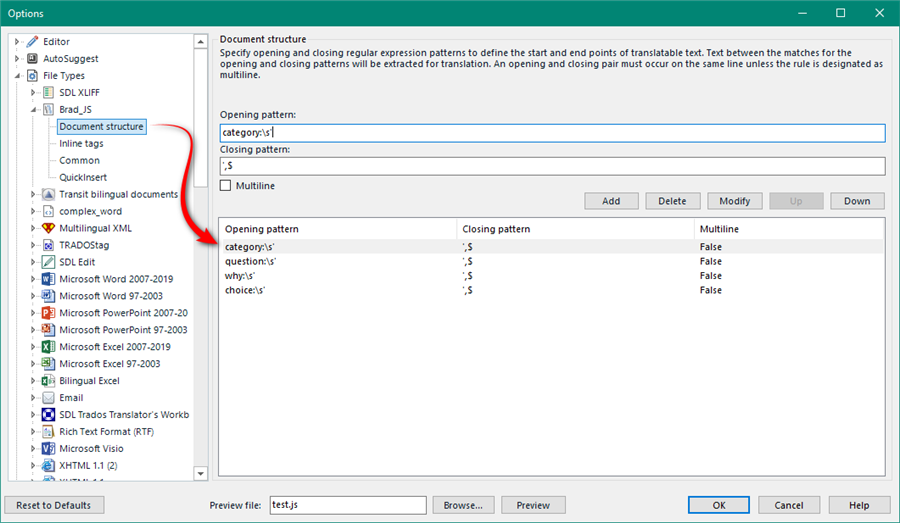Click the Multiline column header
The height and width of the screenshot is (523, 900).
click(789, 229)
